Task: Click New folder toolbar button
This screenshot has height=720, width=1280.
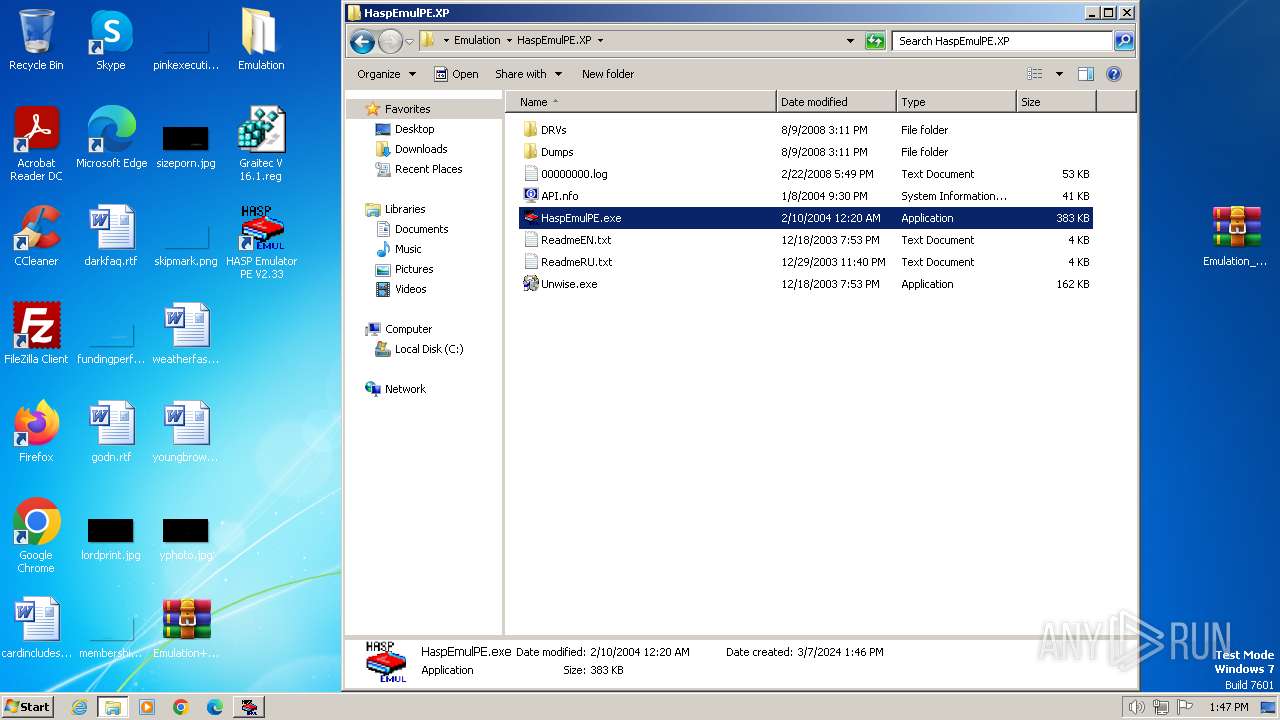Action: pos(608,74)
